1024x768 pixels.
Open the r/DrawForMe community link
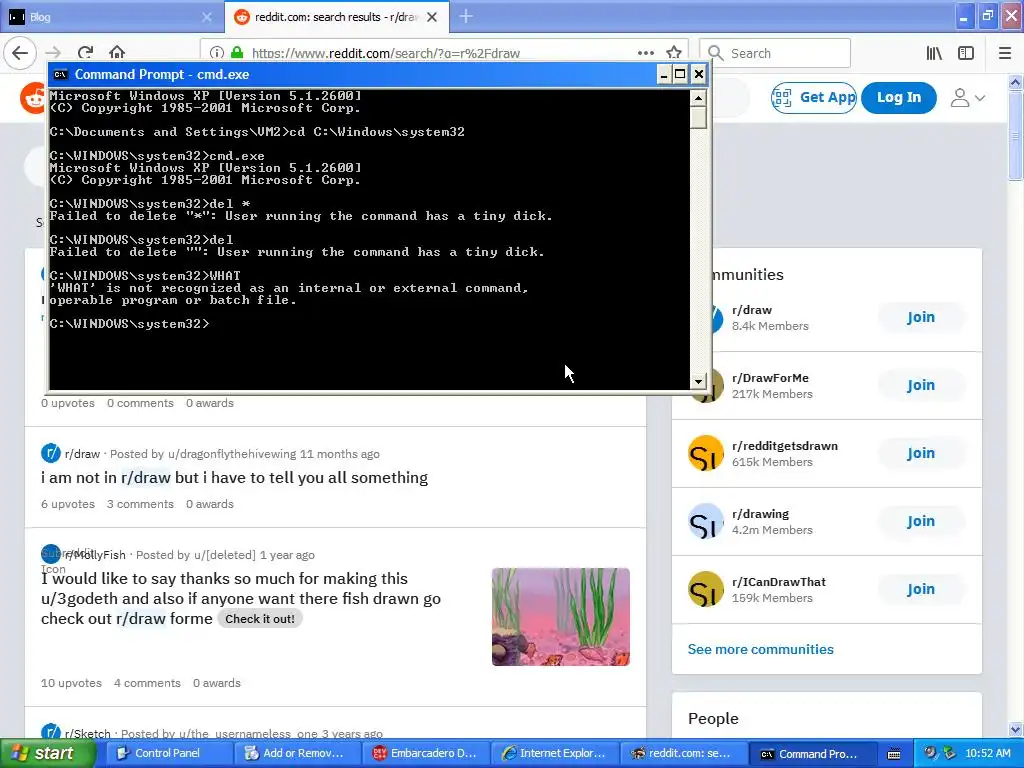tap(771, 378)
